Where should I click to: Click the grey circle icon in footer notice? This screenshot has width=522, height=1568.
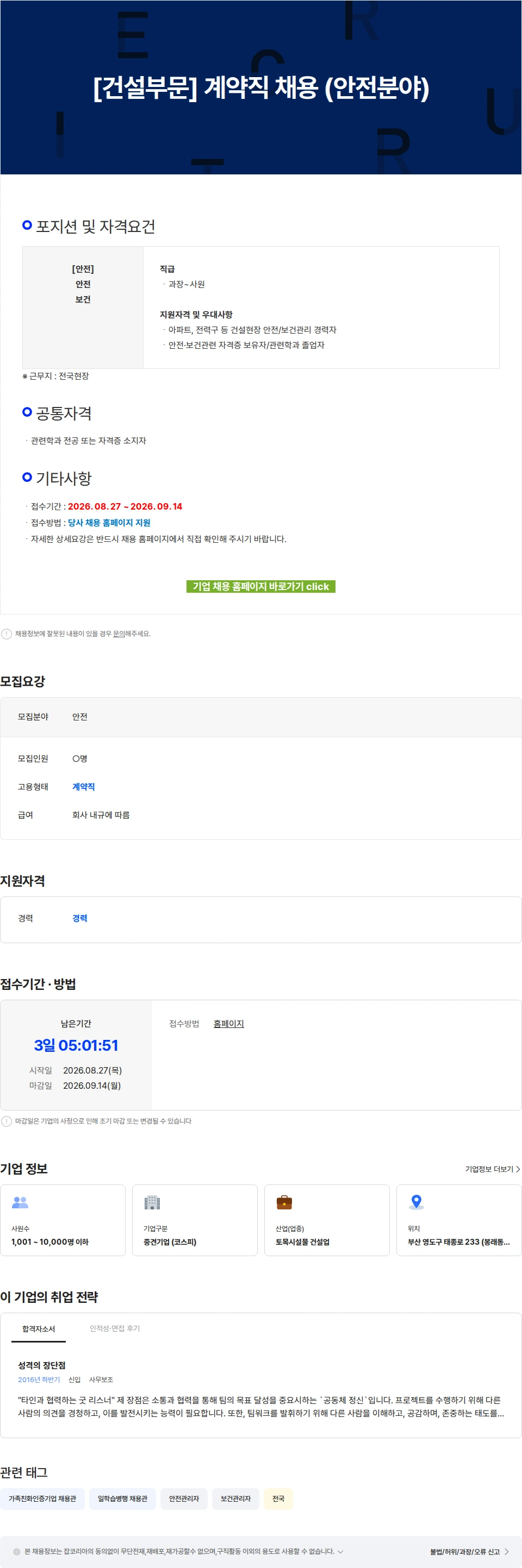pyautogui.click(x=16, y=1552)
